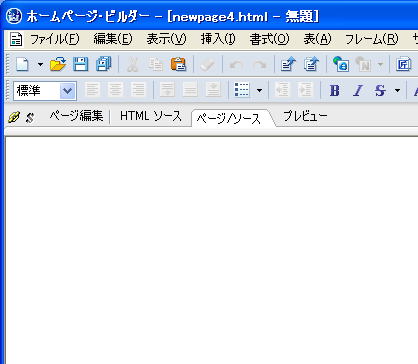Click the document icon in menu bar
The width and height of the screenshot is (418, 364).
(16, 40)
